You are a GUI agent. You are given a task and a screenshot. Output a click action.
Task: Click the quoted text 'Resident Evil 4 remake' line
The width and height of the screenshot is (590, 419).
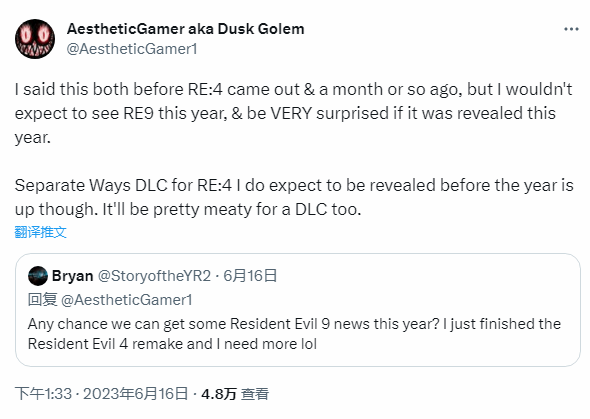point(172,344)
